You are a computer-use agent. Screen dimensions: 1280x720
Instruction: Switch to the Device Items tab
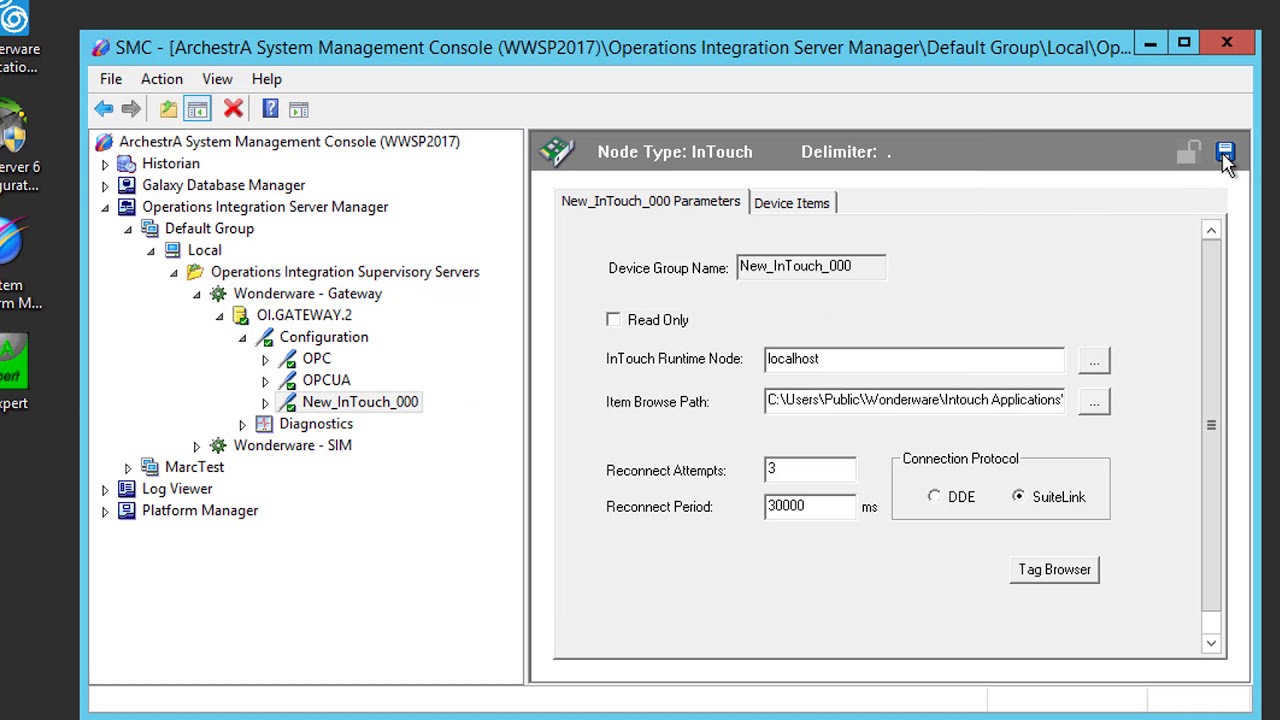pyautogui.click(x=792, y=203)
